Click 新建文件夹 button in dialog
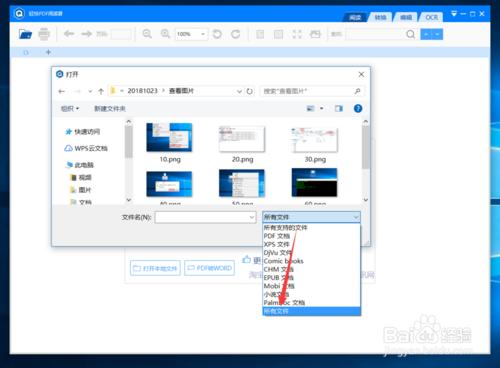The image size is (500, 368). coord(110,108)
